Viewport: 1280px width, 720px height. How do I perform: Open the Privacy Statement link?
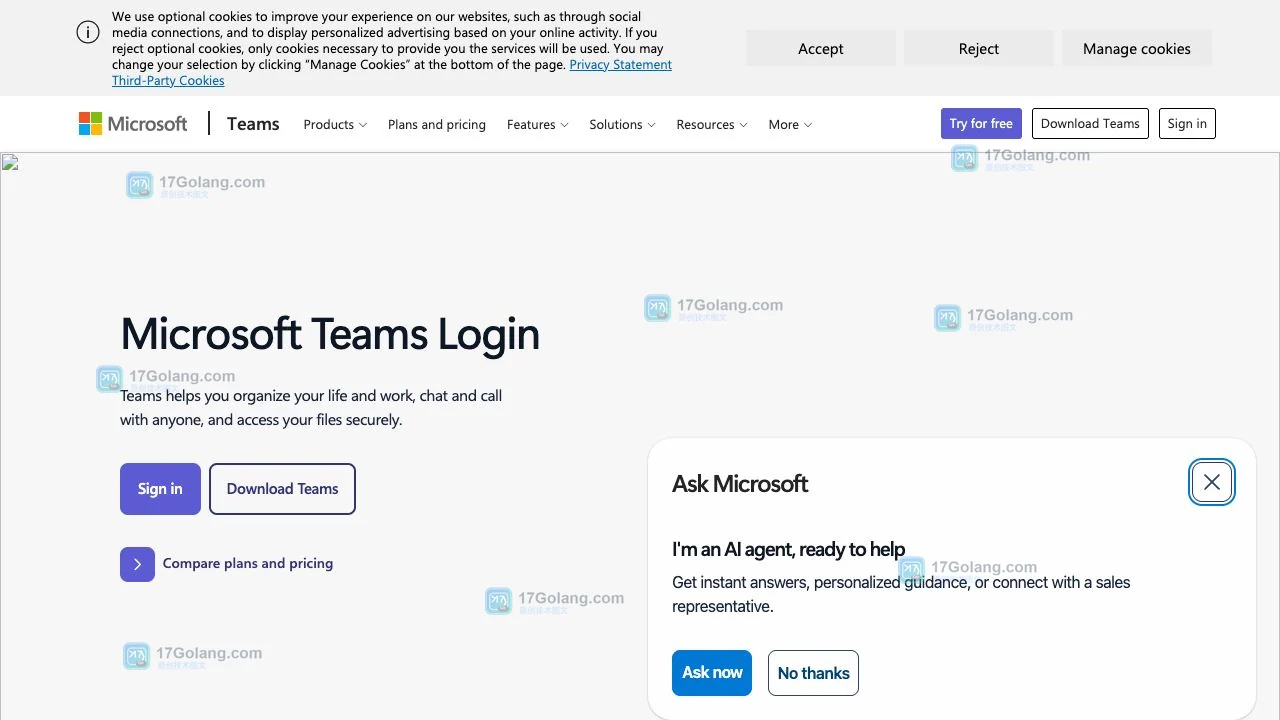[x=620, y=64]
